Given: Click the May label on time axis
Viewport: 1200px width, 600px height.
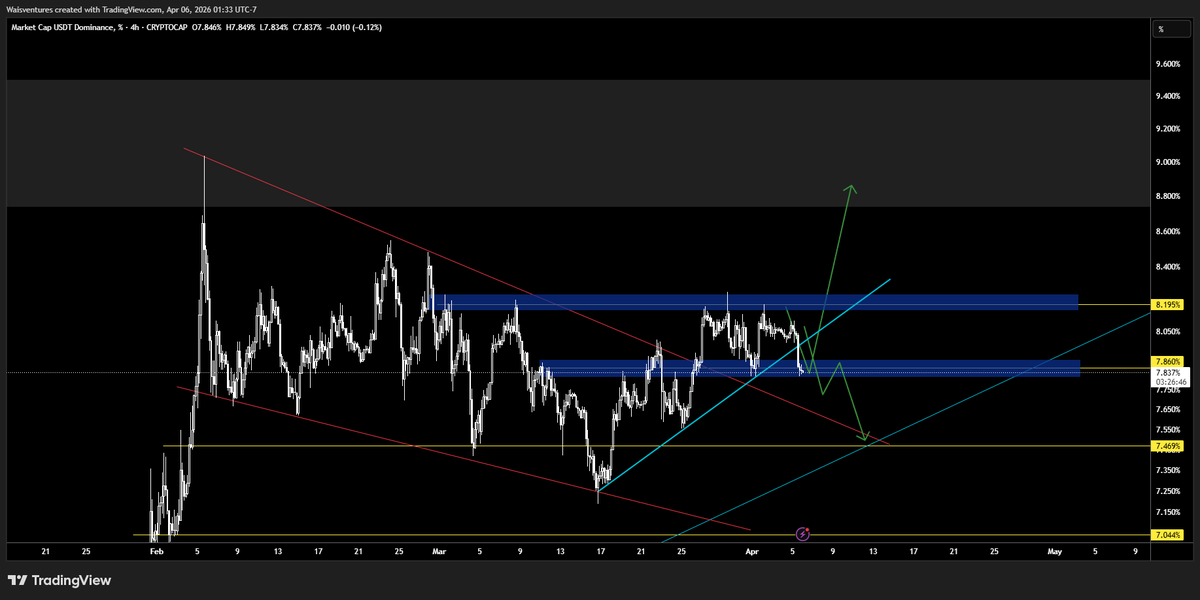Looking at the screenshot, I should coord(1054,551).
